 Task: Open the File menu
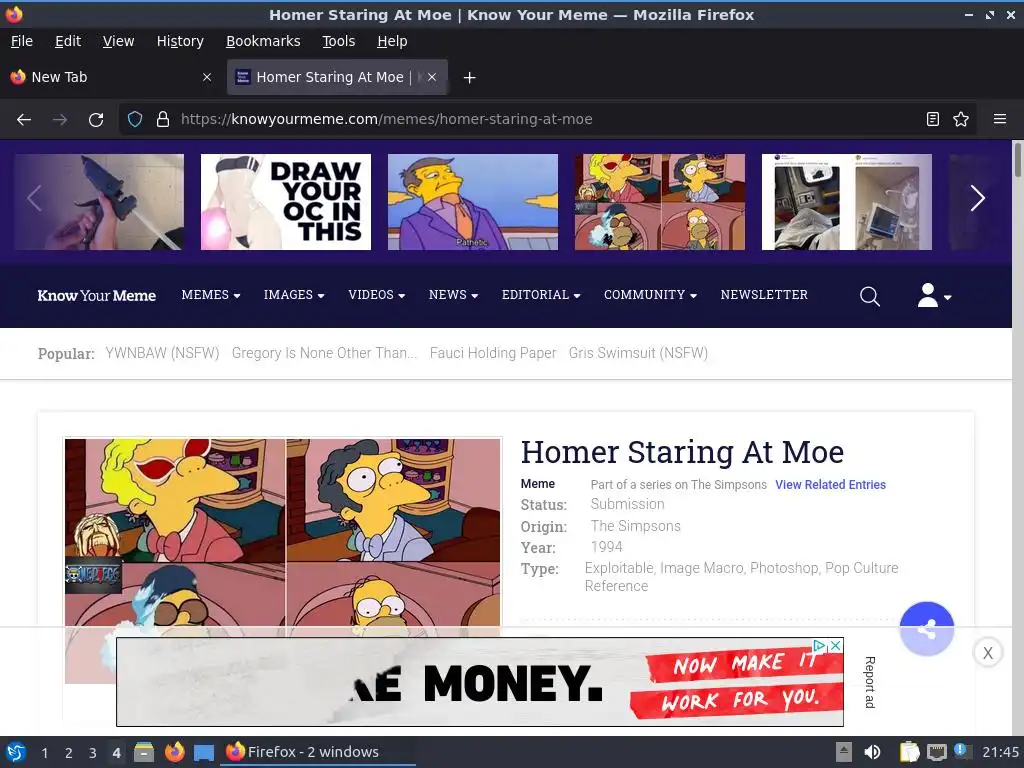pos(22,41)
